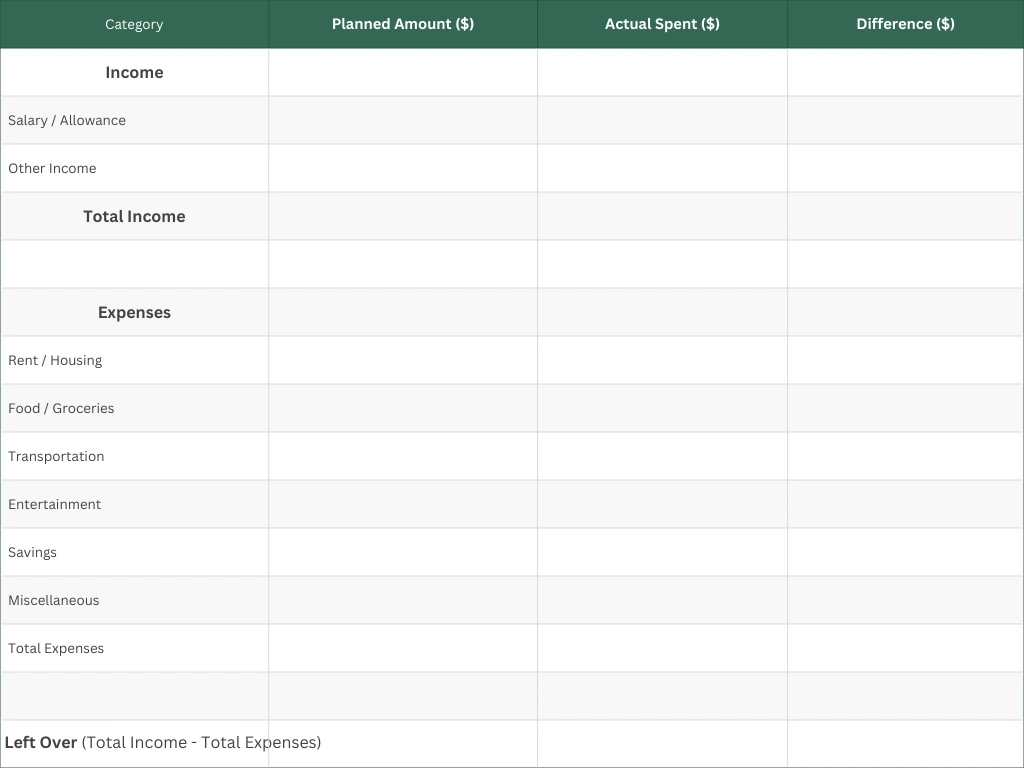Viewport: 1024px width, 768px height.
Task: Select the bold Income section label
Action: [134, 72]
